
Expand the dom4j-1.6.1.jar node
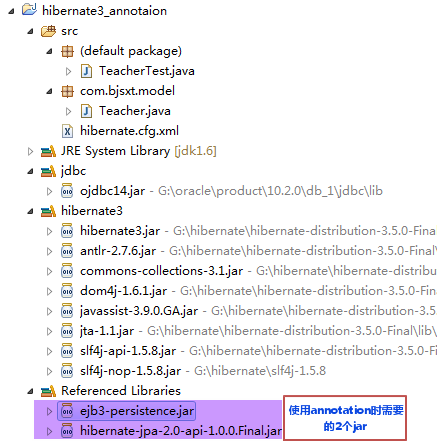[x=49, y=291]
